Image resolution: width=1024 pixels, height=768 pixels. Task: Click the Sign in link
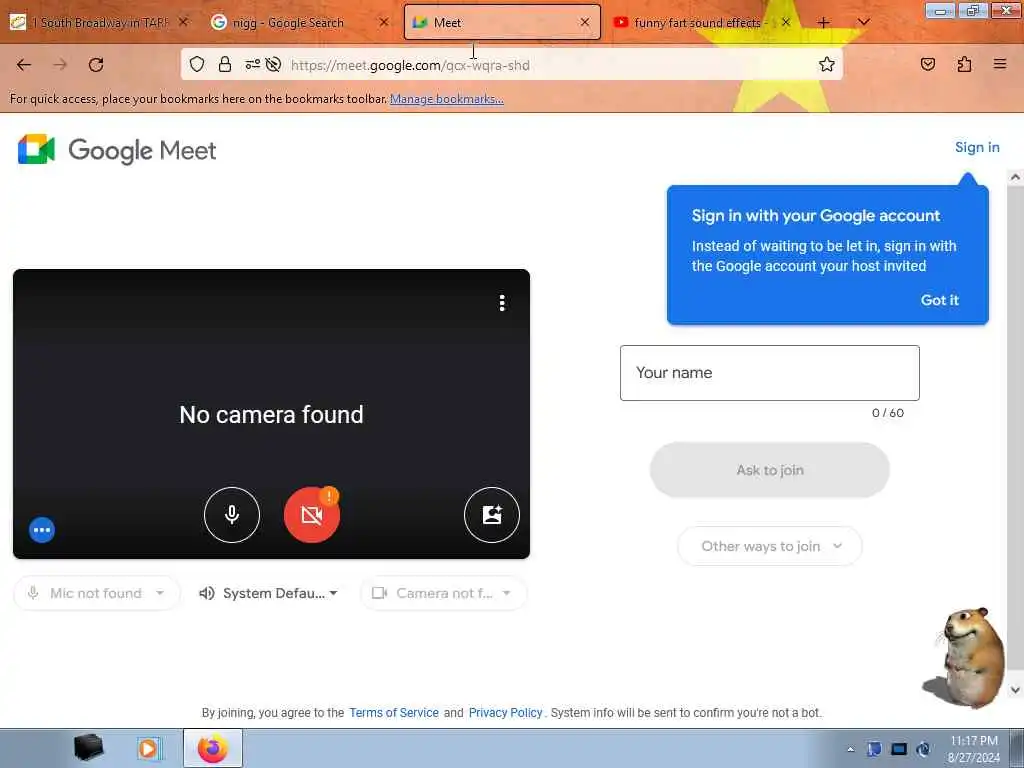pos(977,147)
